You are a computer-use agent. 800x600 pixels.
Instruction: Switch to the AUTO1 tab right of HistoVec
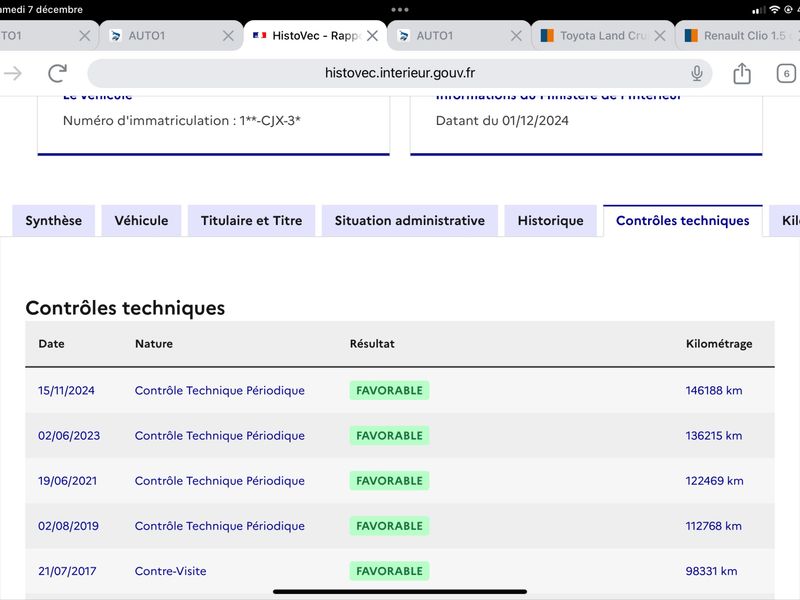click(x=459, y=36)
